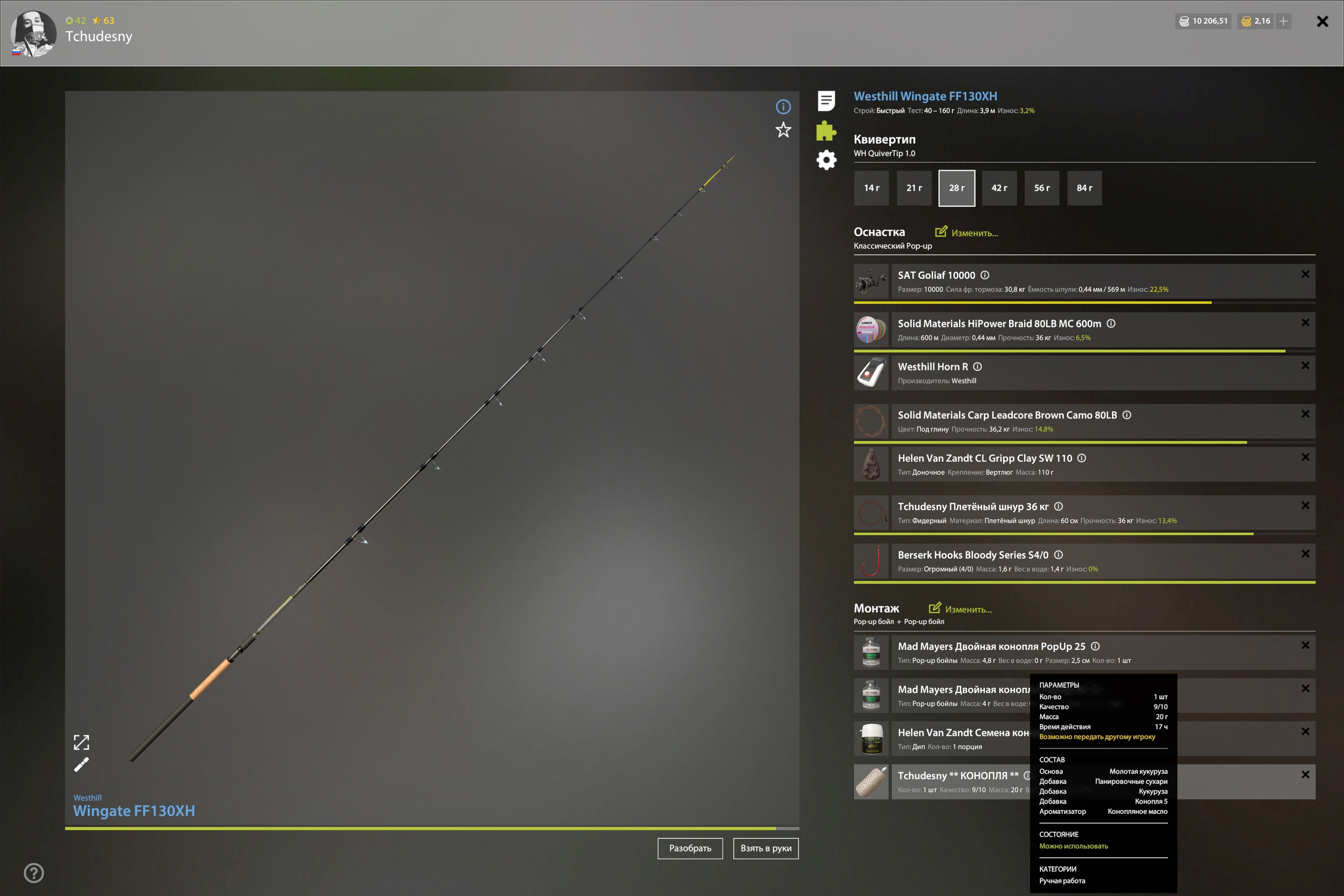Click the gold coins balance icon
This screenshot has width=1344, height=896.
tap(1246, 21)
